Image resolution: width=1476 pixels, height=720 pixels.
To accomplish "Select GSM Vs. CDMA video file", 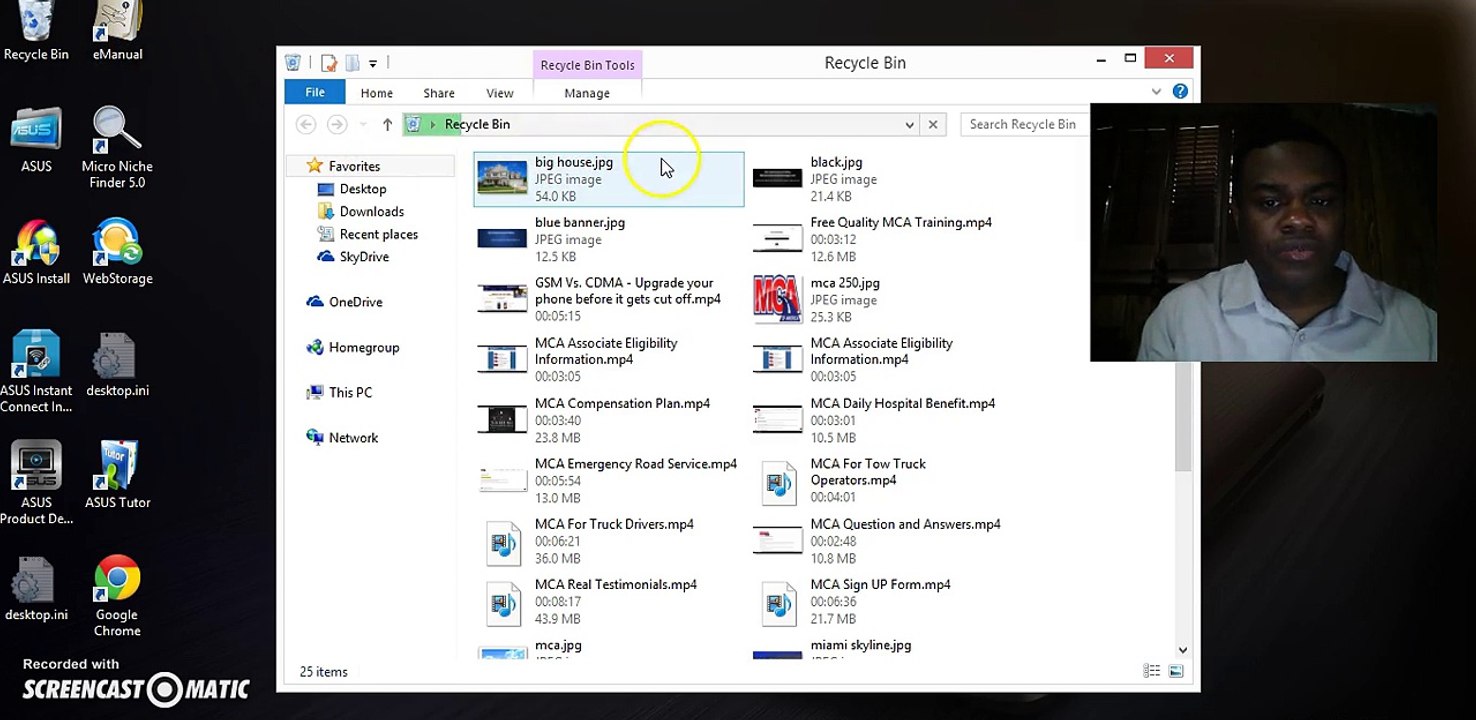I will pos(608,299).
